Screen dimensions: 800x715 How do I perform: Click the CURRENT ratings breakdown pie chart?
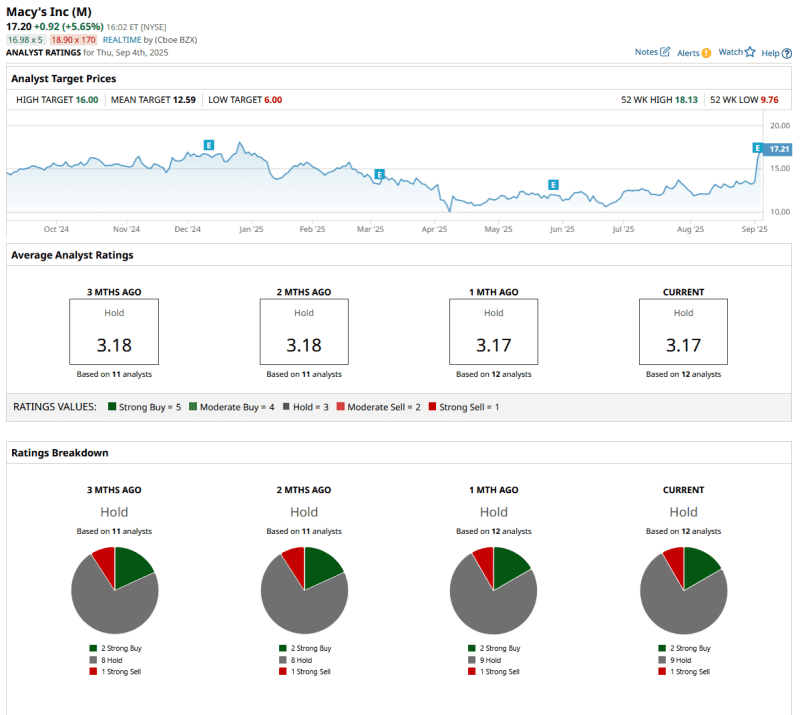683,589
